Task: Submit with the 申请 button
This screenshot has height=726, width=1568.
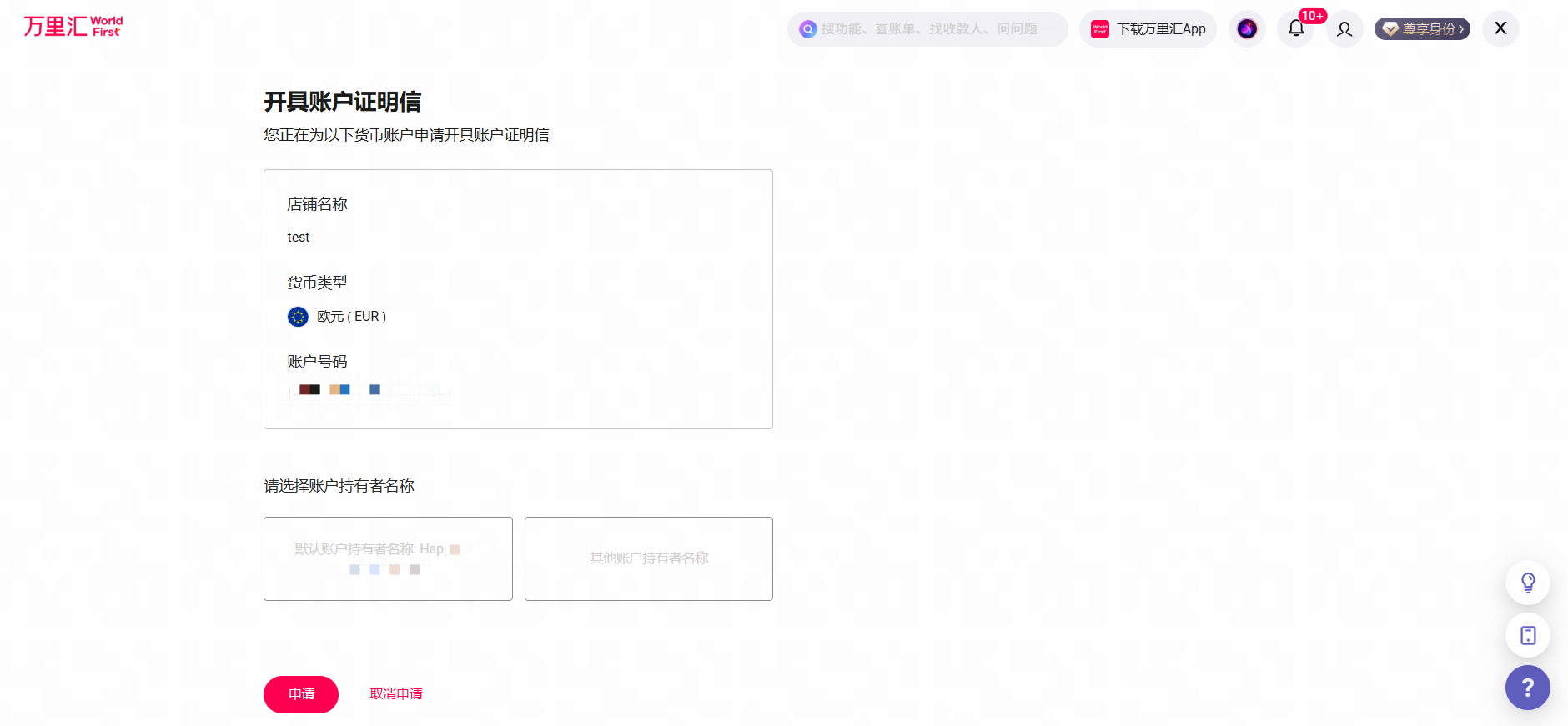Action: pyautogui.click(x=301, y=694)
